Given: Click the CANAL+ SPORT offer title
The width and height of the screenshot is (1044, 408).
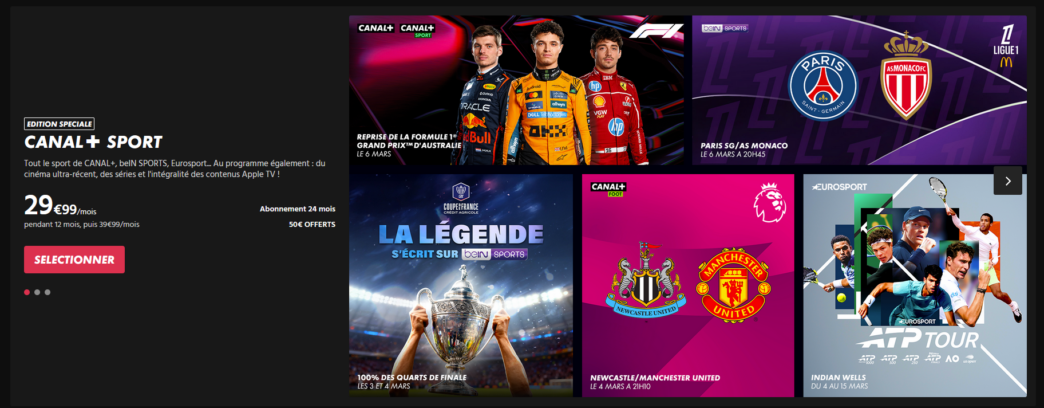Looking at the screenshot, I should point(93,142).
